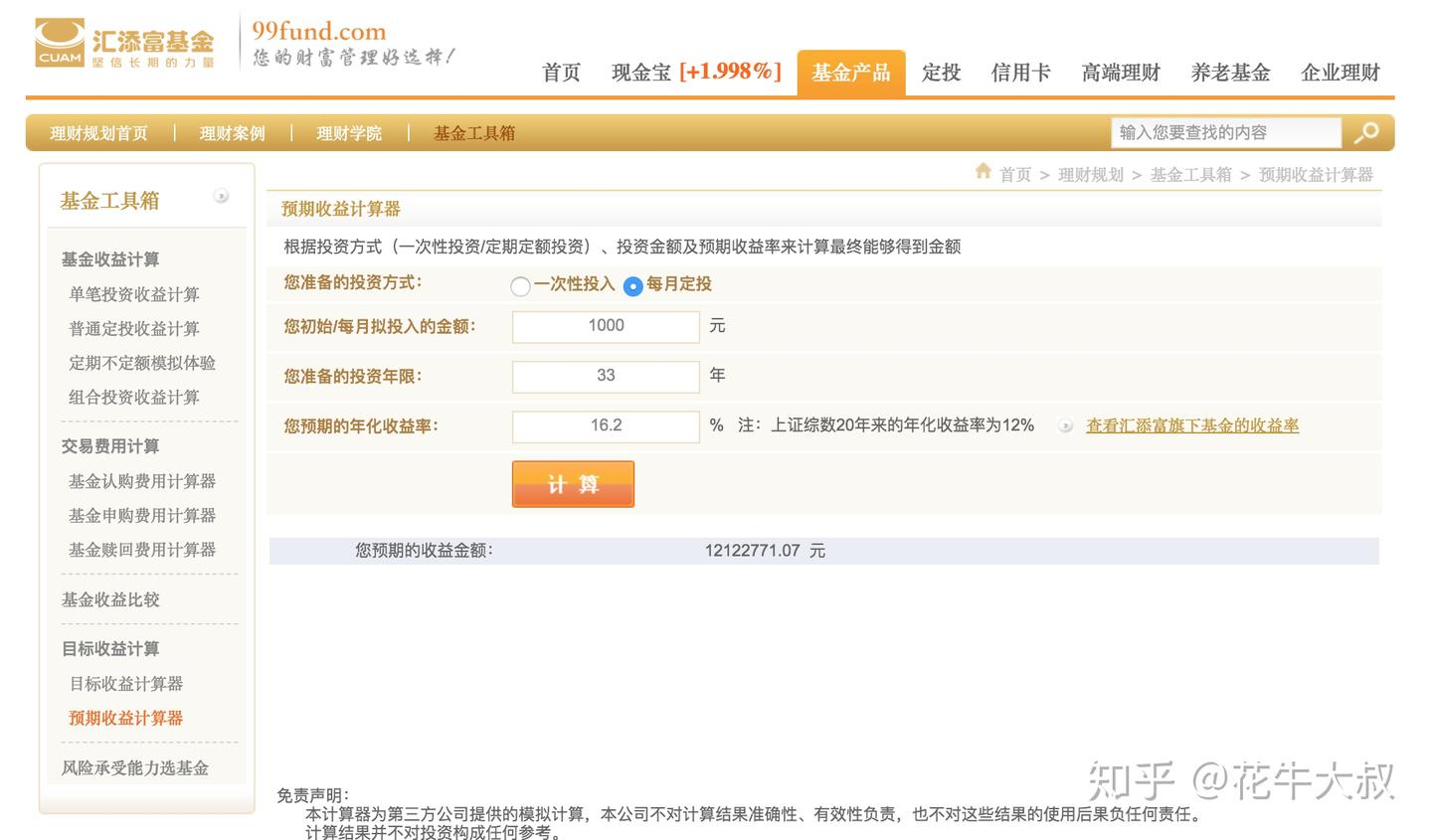Click the monthly investment amount field showing 1000
This screenshot has height=840, width=1432.
606,326
